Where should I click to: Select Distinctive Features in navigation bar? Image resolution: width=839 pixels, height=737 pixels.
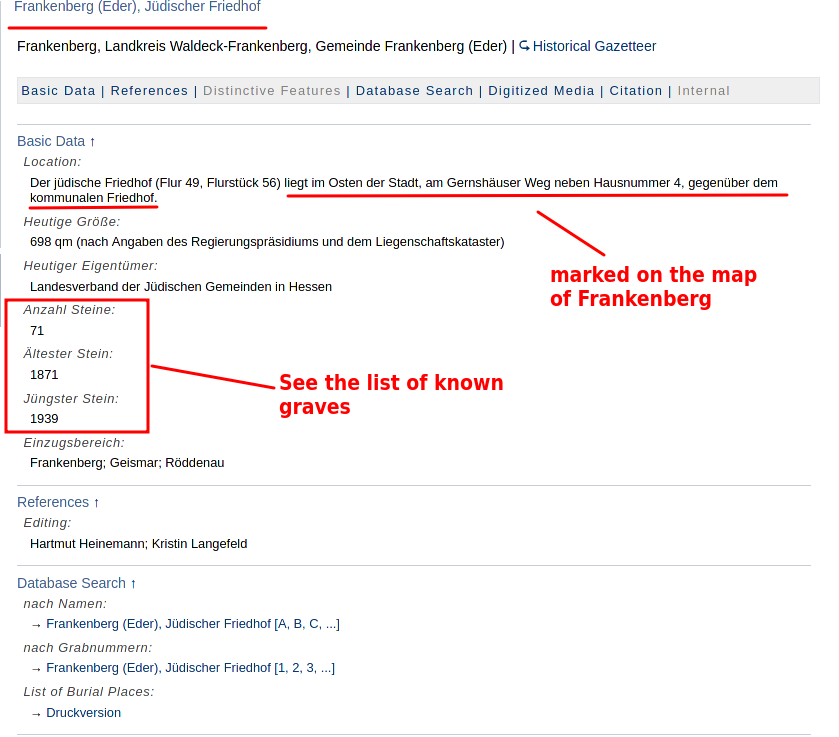click(272, 91)
